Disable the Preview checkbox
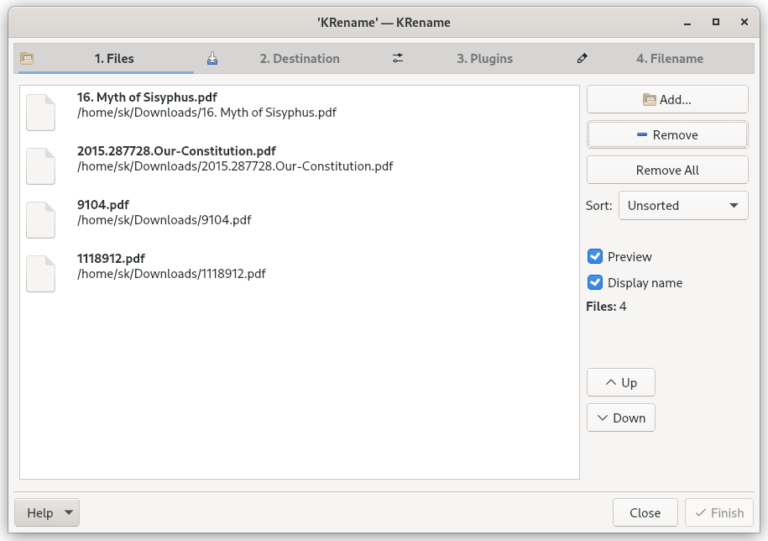768x541 pixels. coord(595,257)
